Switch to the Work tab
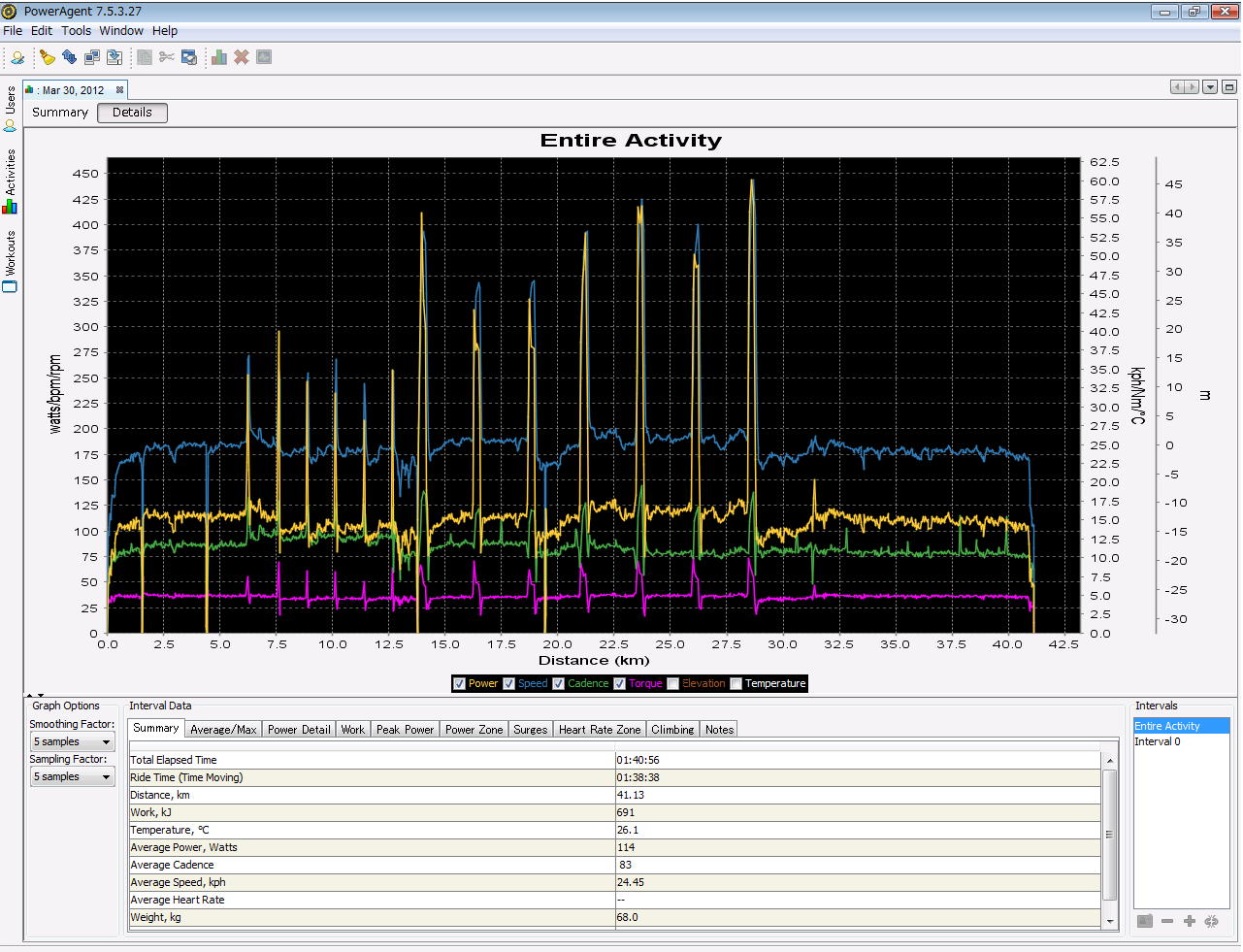This screenshot has height=952, width=1243. click(x=353, y=729)
